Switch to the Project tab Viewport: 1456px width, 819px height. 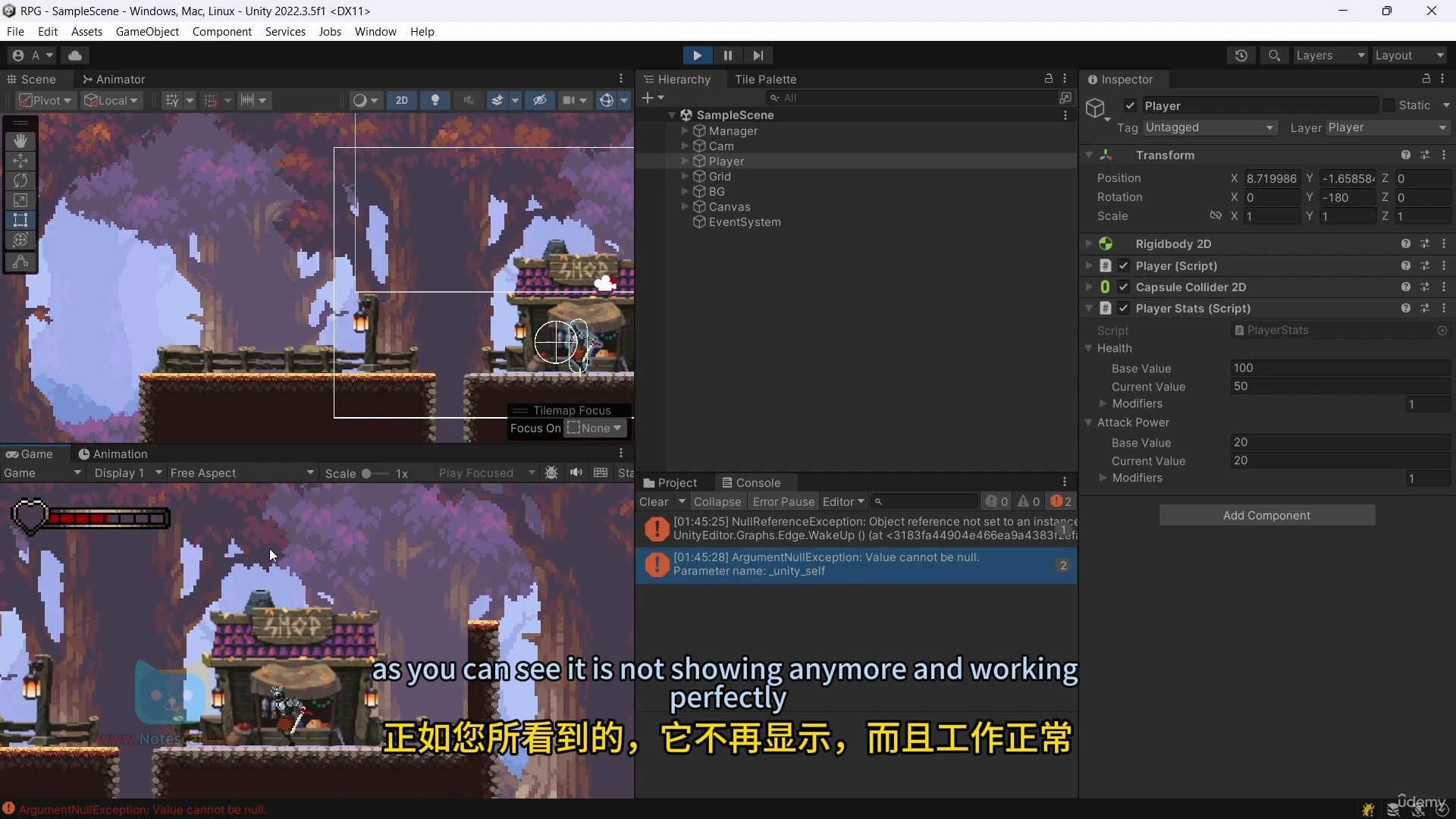coord(670,482)
